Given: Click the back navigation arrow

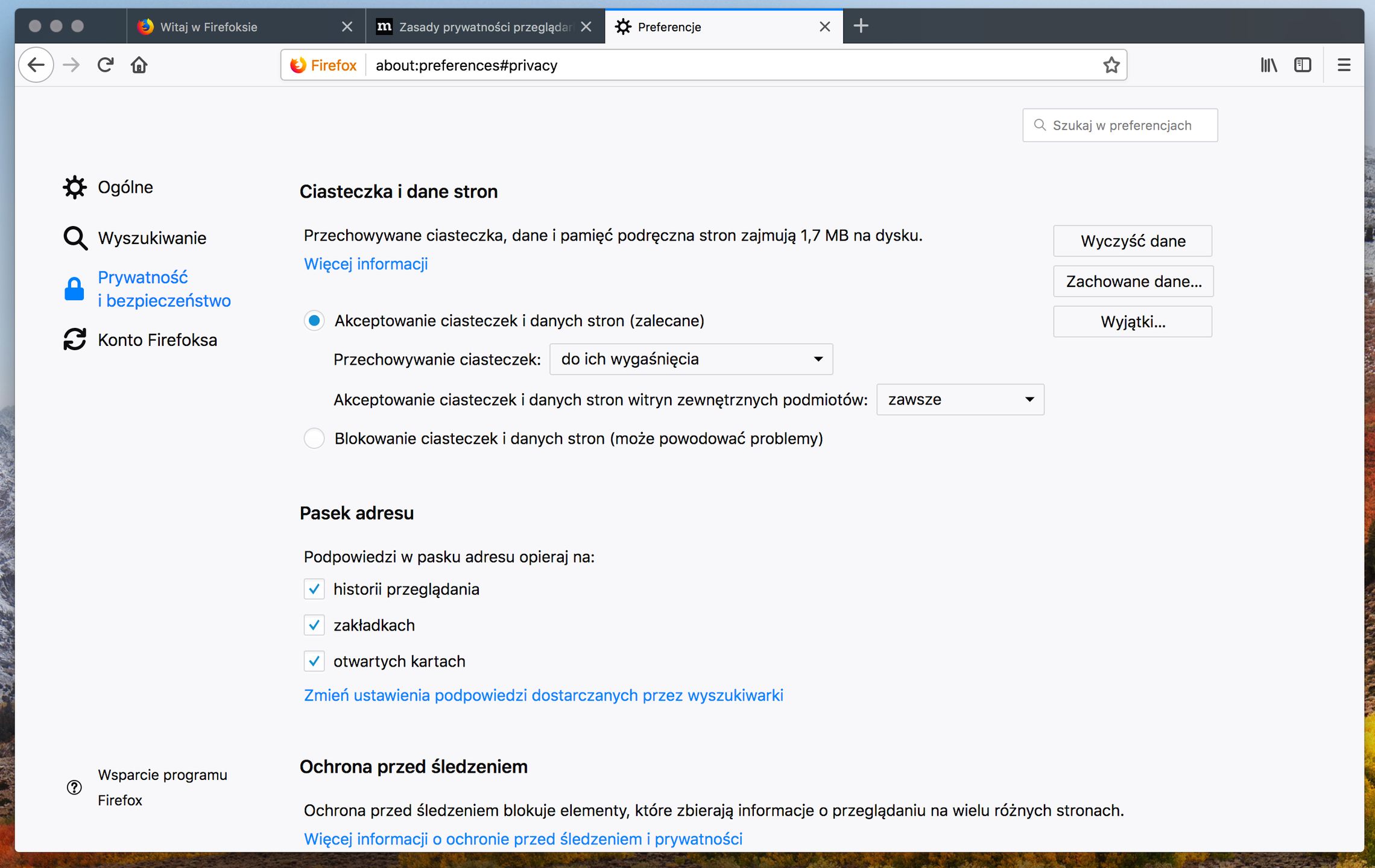Looking at the screenshot, I should point(36,65).
